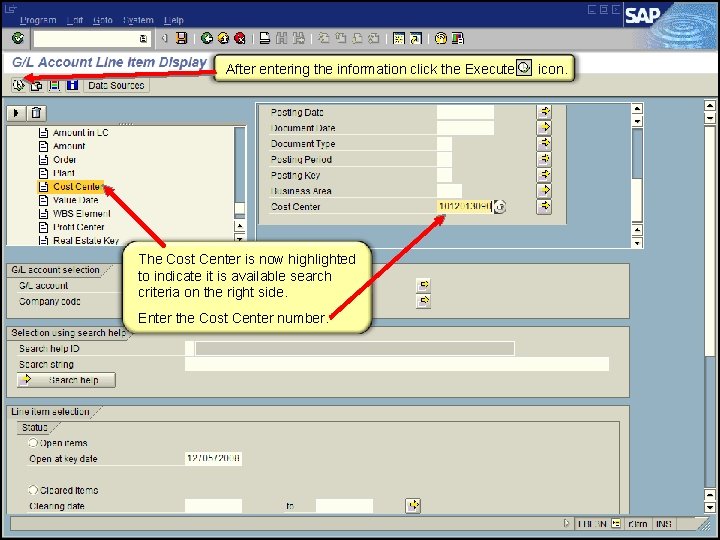
Task: Click main window scroll-down arrow
Action: tap(710, 507)
